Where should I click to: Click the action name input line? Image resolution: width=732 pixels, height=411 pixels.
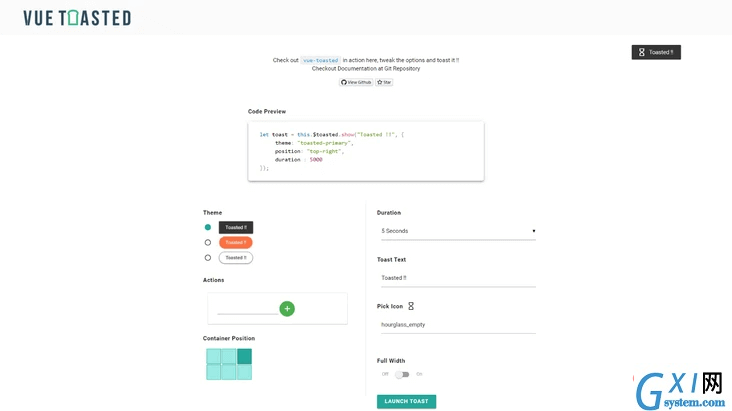247,309
